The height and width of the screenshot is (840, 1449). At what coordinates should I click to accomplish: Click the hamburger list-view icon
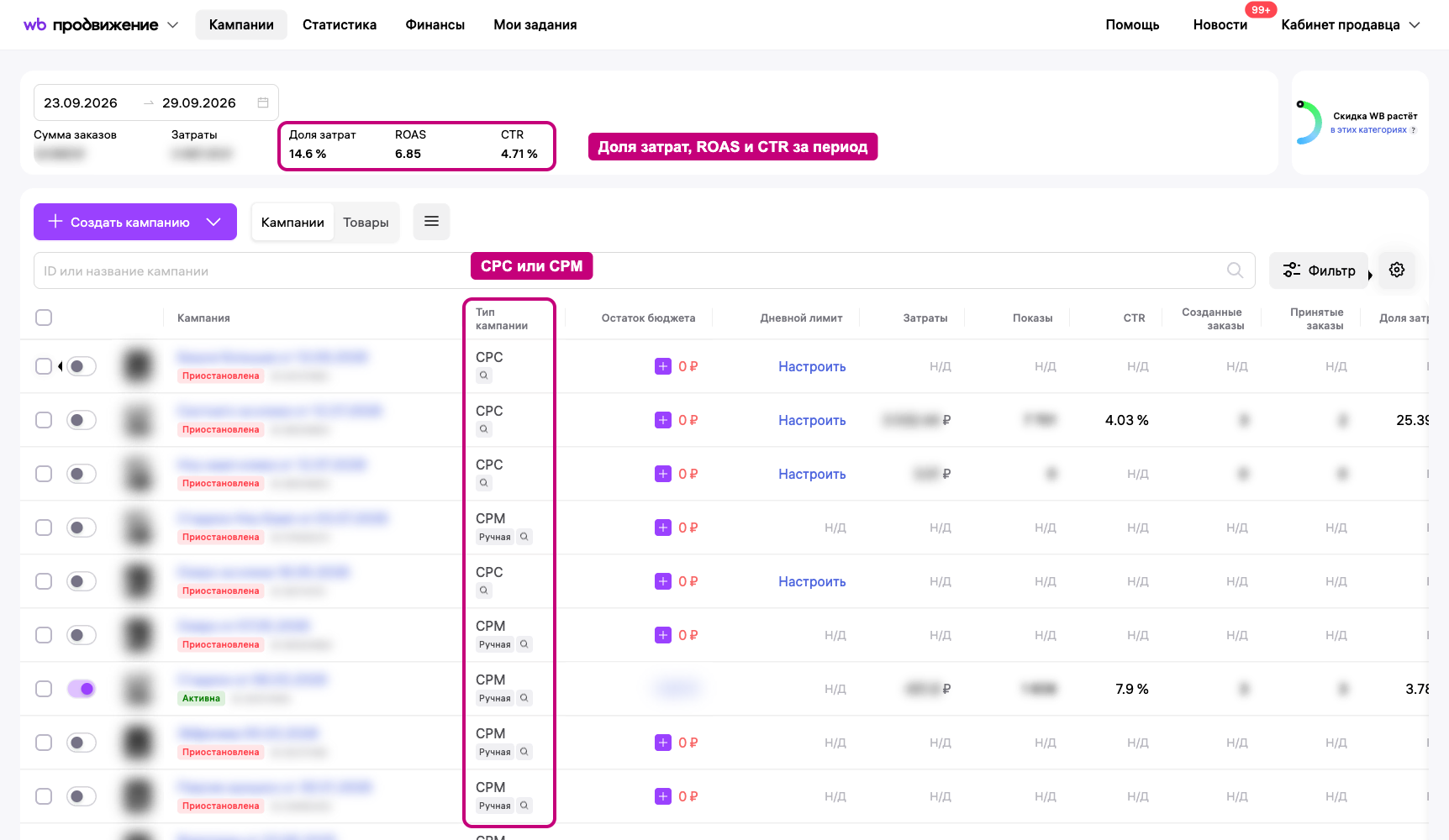tap(432, 222)
